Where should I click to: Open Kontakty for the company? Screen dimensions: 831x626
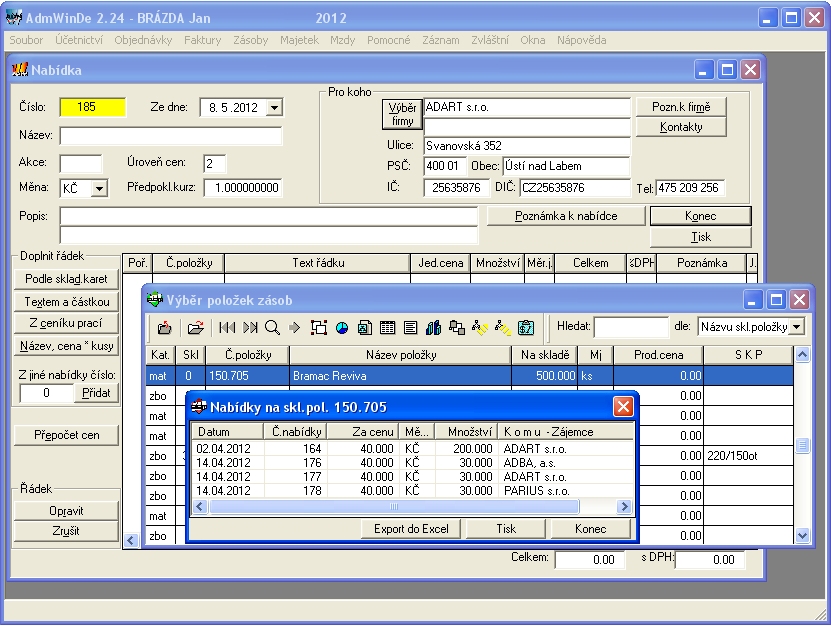pos(681,127)
